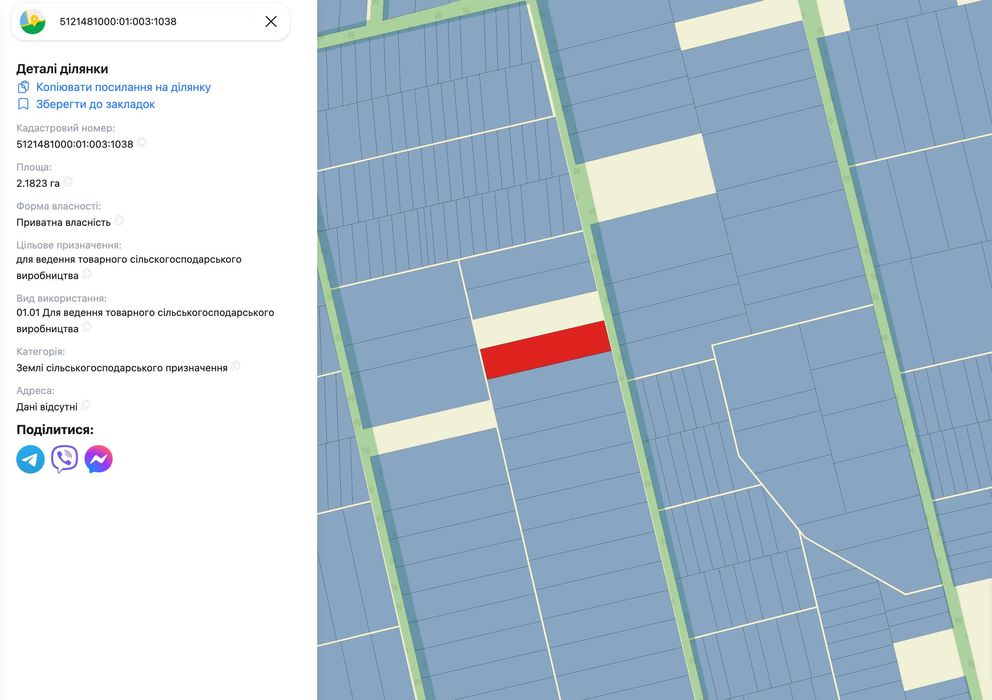
Task: Copy the 'Дані відсутні' address icon
Action: tap(86, 405)
